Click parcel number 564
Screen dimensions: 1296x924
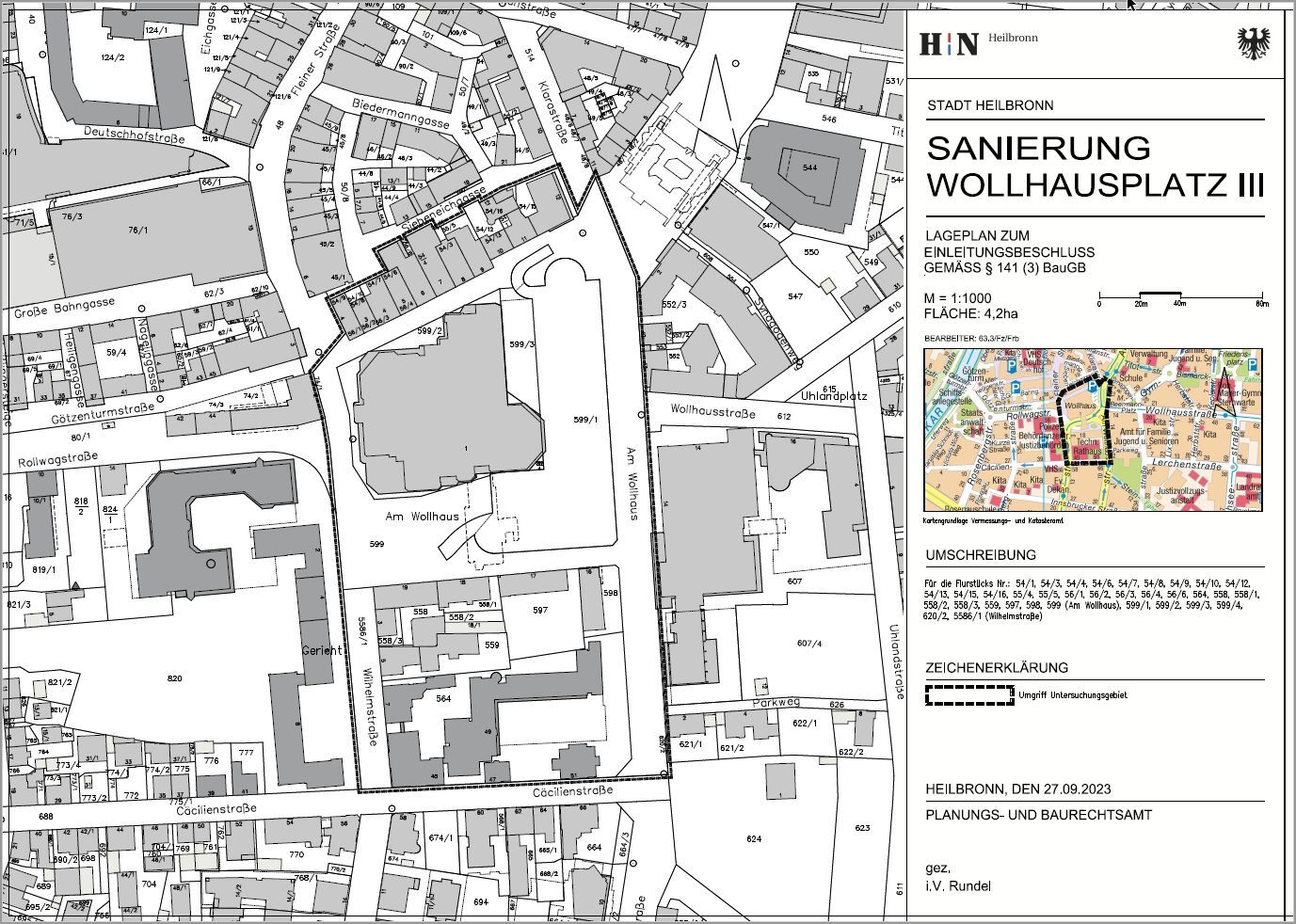pyautogui.click(x=444, y=698)
